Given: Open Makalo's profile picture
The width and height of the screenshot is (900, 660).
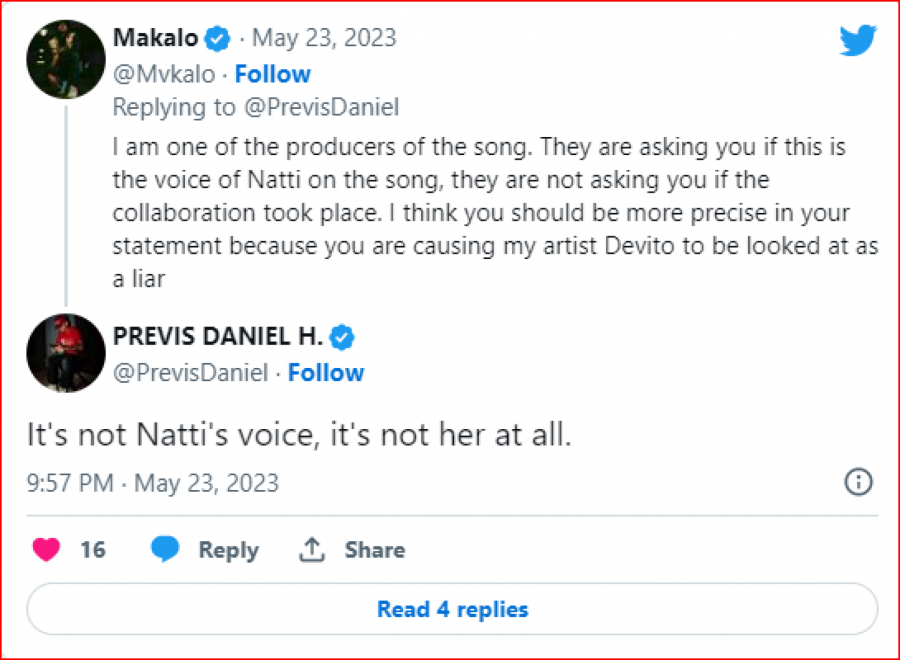Looking at the screenshot, I should 66,59.
